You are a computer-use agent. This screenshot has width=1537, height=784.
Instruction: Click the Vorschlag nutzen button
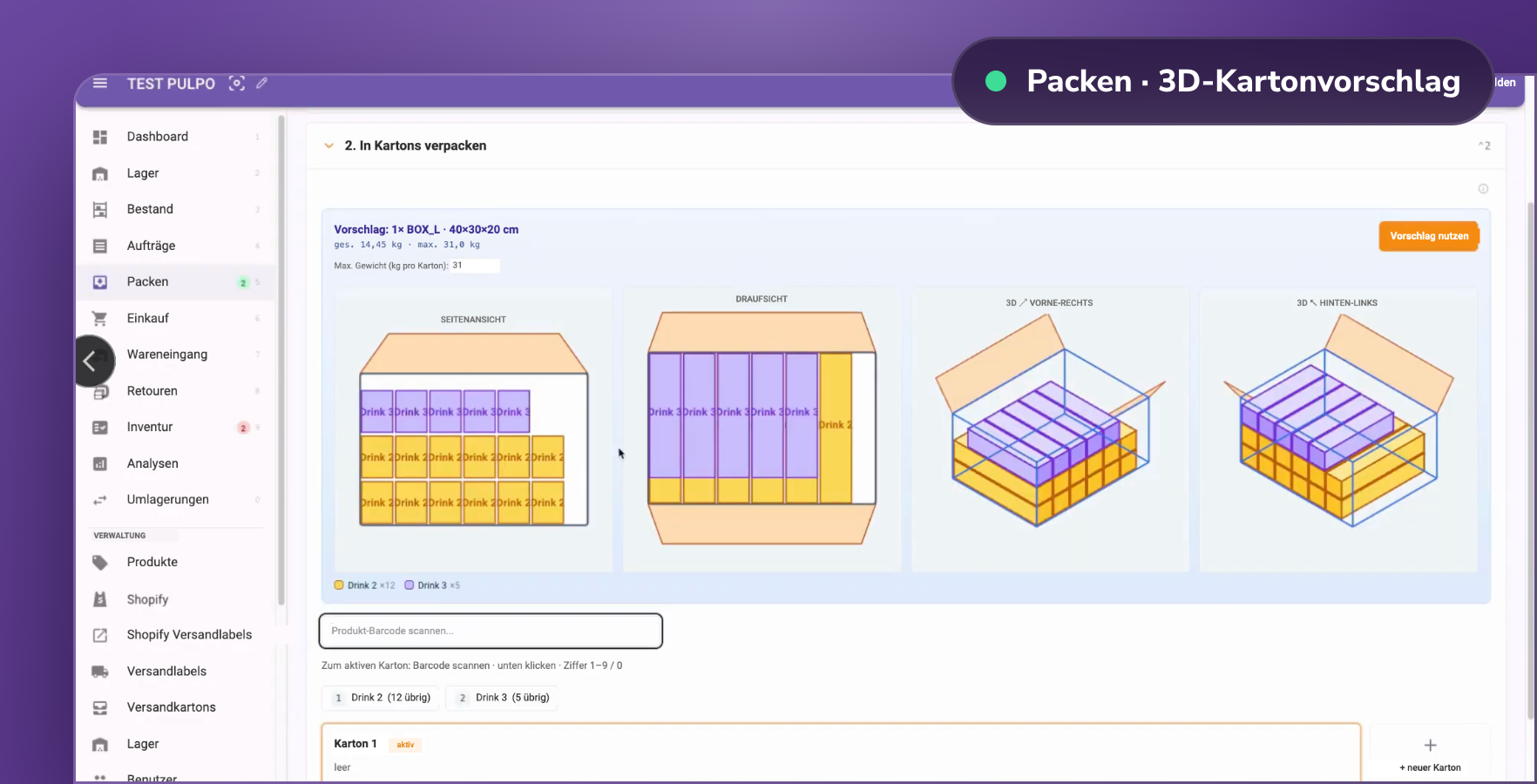(x=1429, y=236)
